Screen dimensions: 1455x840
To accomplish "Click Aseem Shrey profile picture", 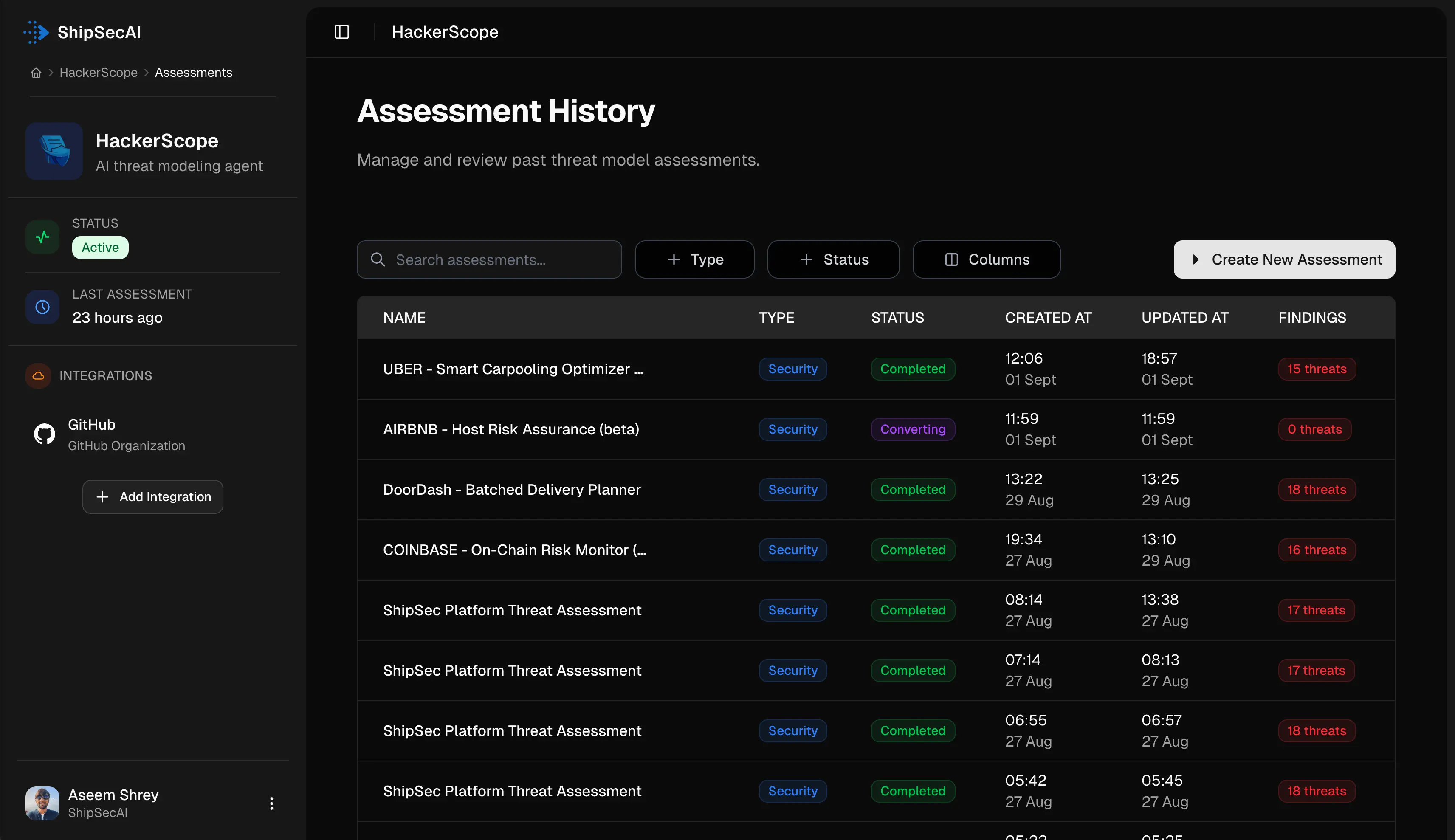I will coord(43,803).
